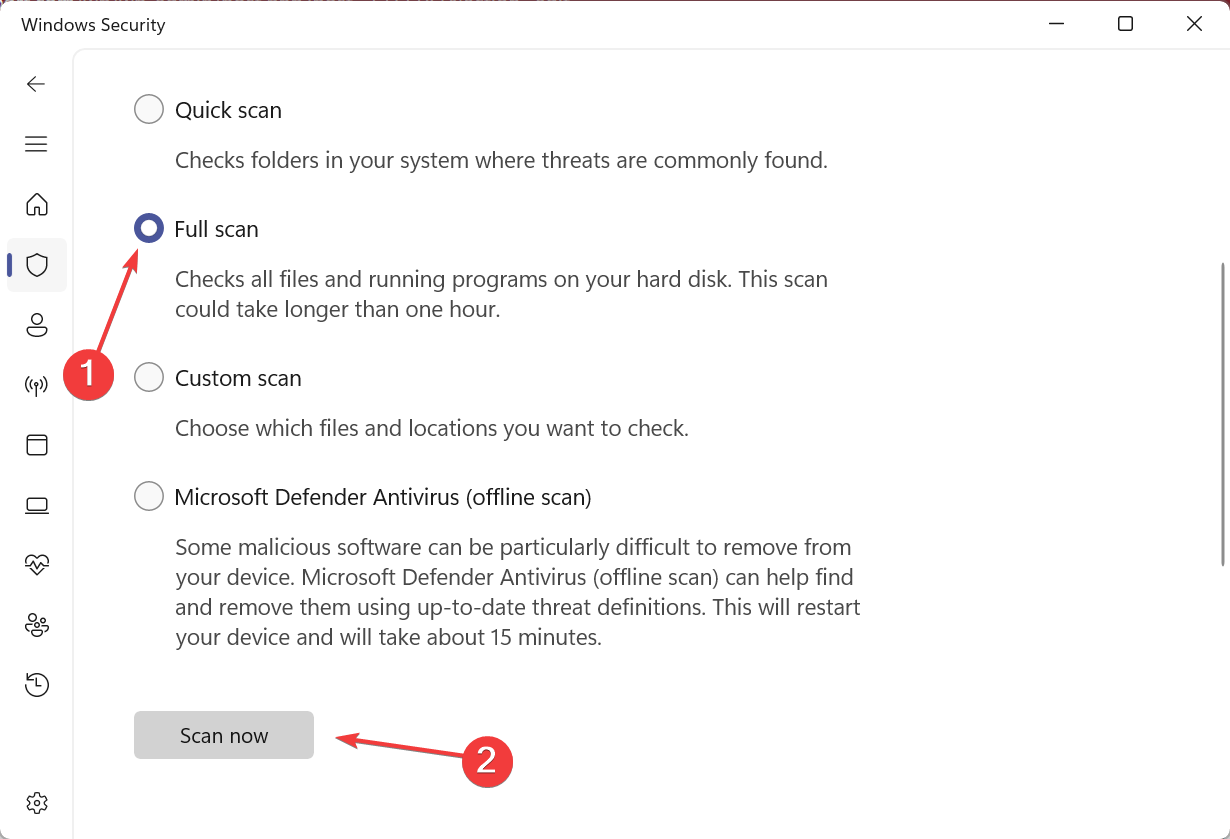This screenshot has height=839, width=1230.
Task: Open Device security laptop icon
Action: 37,505
